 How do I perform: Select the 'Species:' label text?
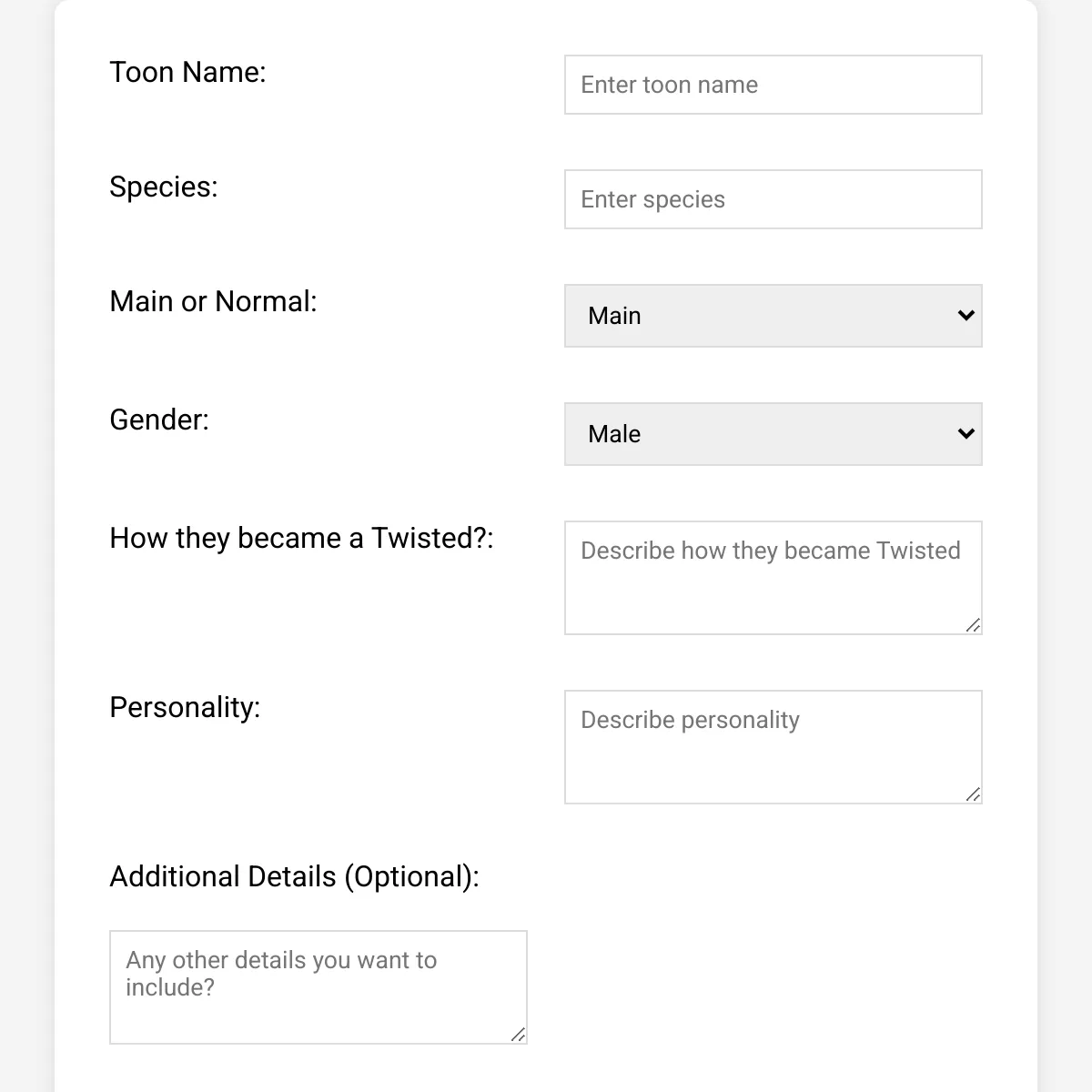pos(164,187)
